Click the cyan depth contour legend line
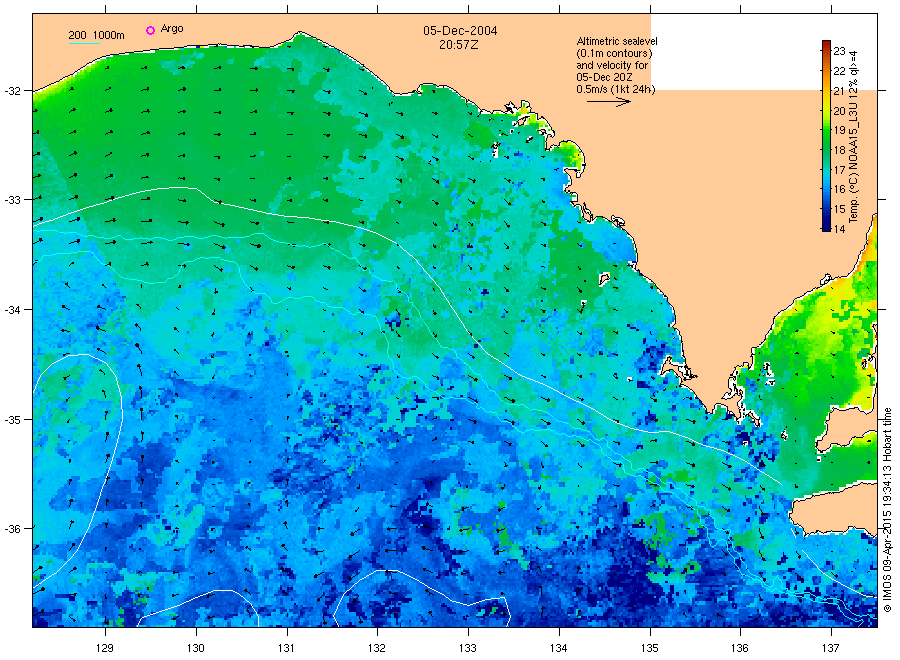 (x=84, y=43)
